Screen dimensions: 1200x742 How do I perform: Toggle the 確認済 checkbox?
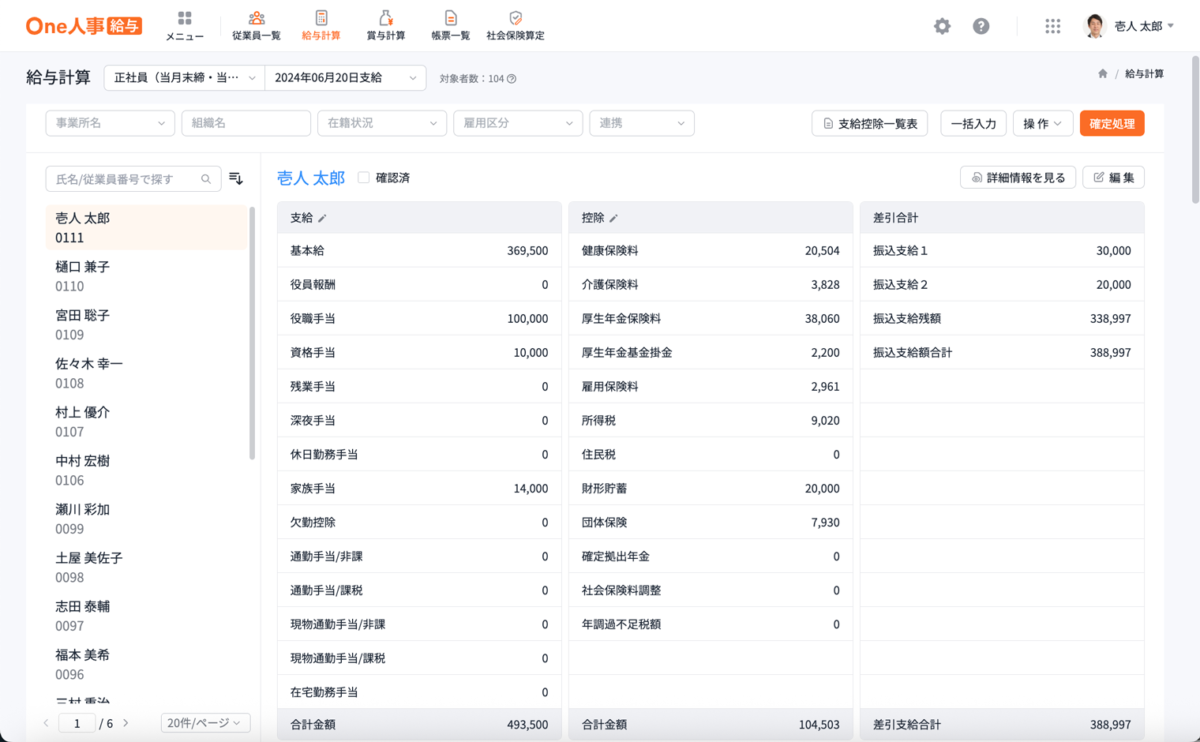point(363,177)
